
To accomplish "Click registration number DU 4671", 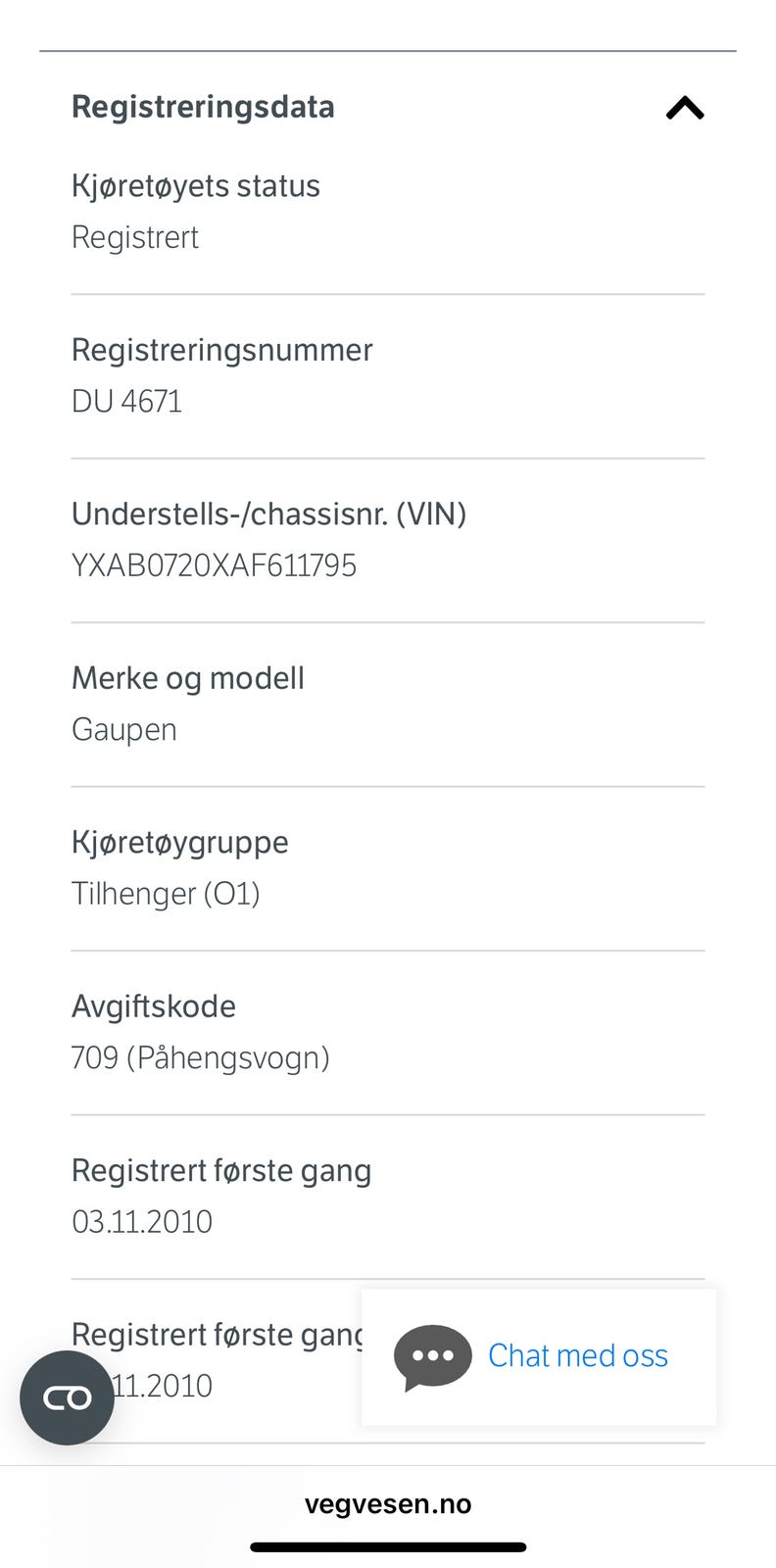I will pyautogui.click(x=126, y=402).
